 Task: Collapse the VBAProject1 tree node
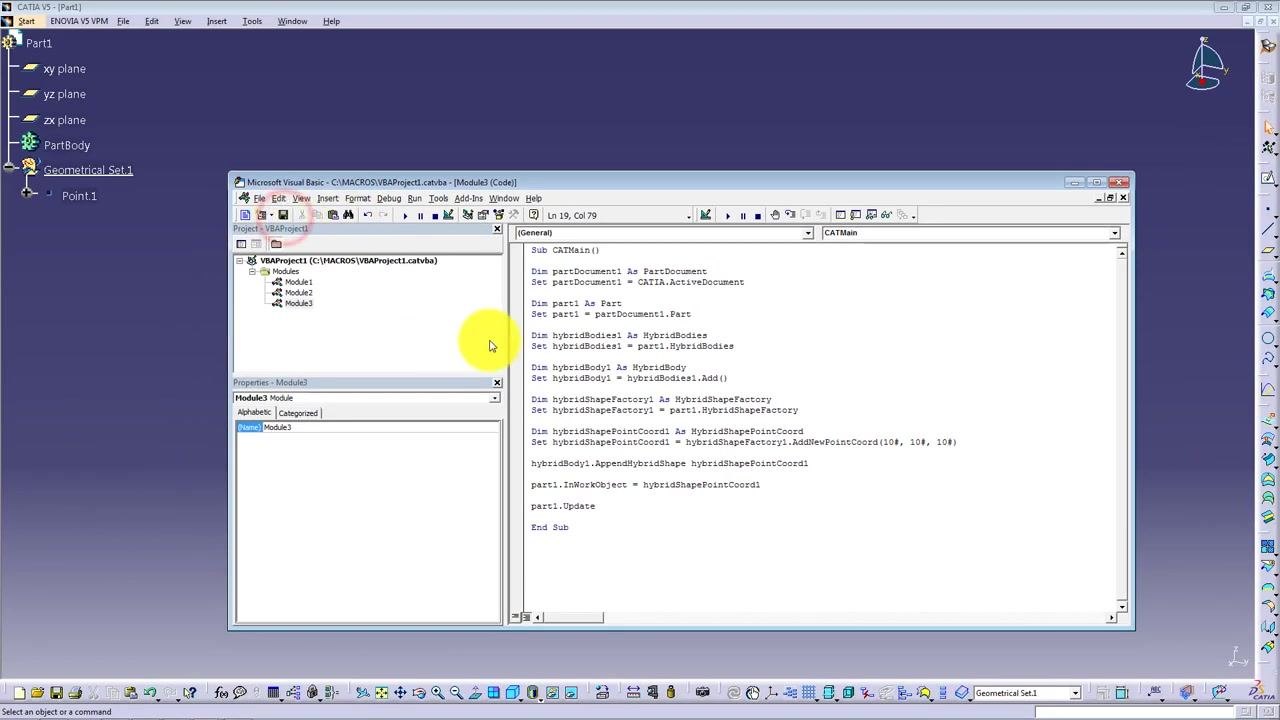tap(240, 261)
